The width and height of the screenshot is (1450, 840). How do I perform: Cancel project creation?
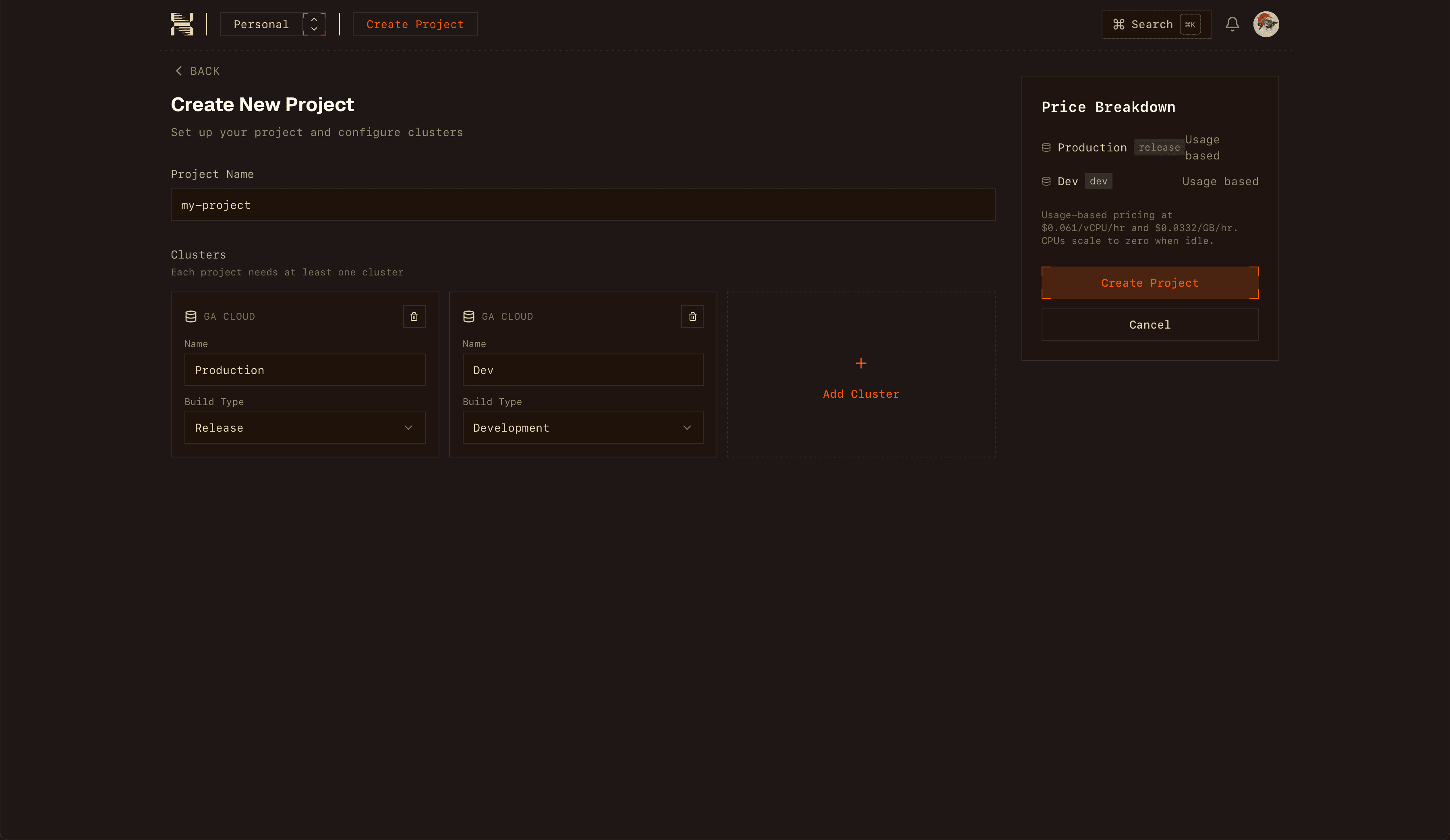(x=1150, y=325)
